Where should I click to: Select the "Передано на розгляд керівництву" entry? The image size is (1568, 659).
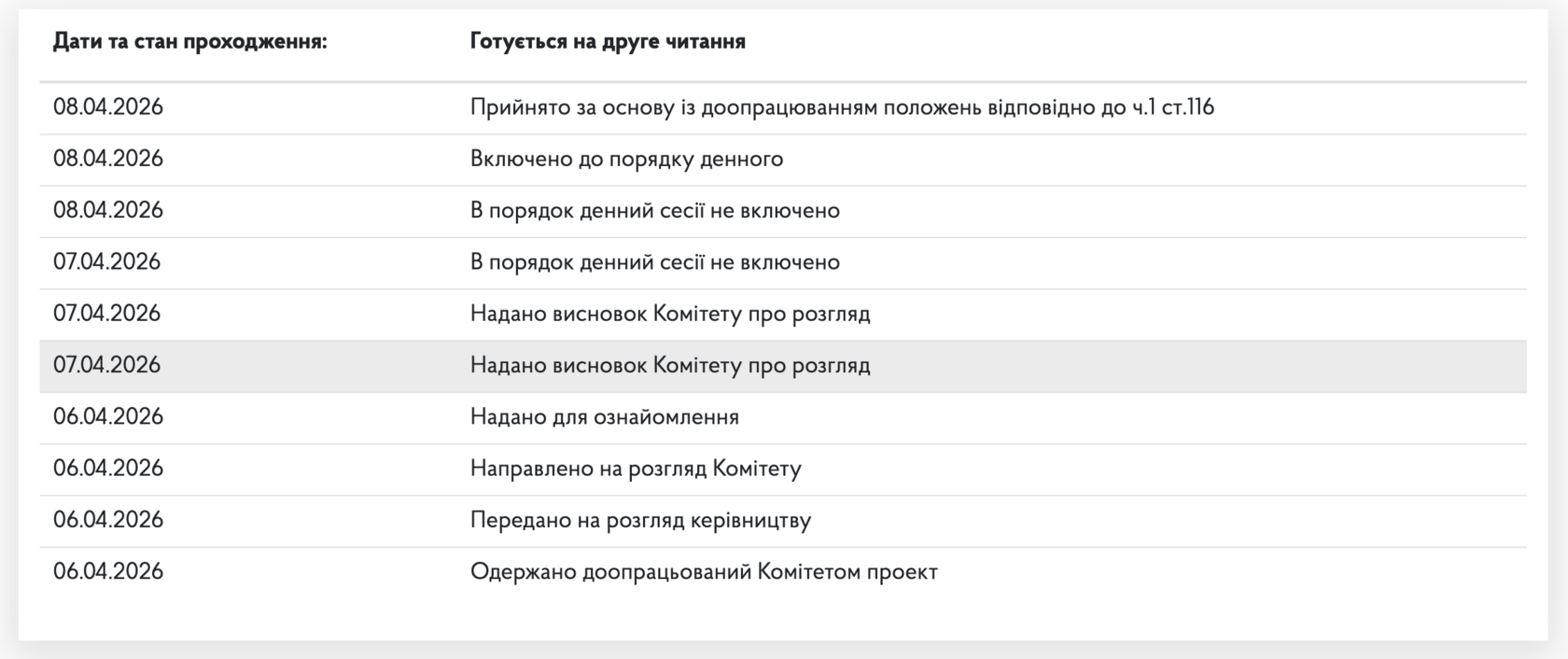tap(640, 520)
